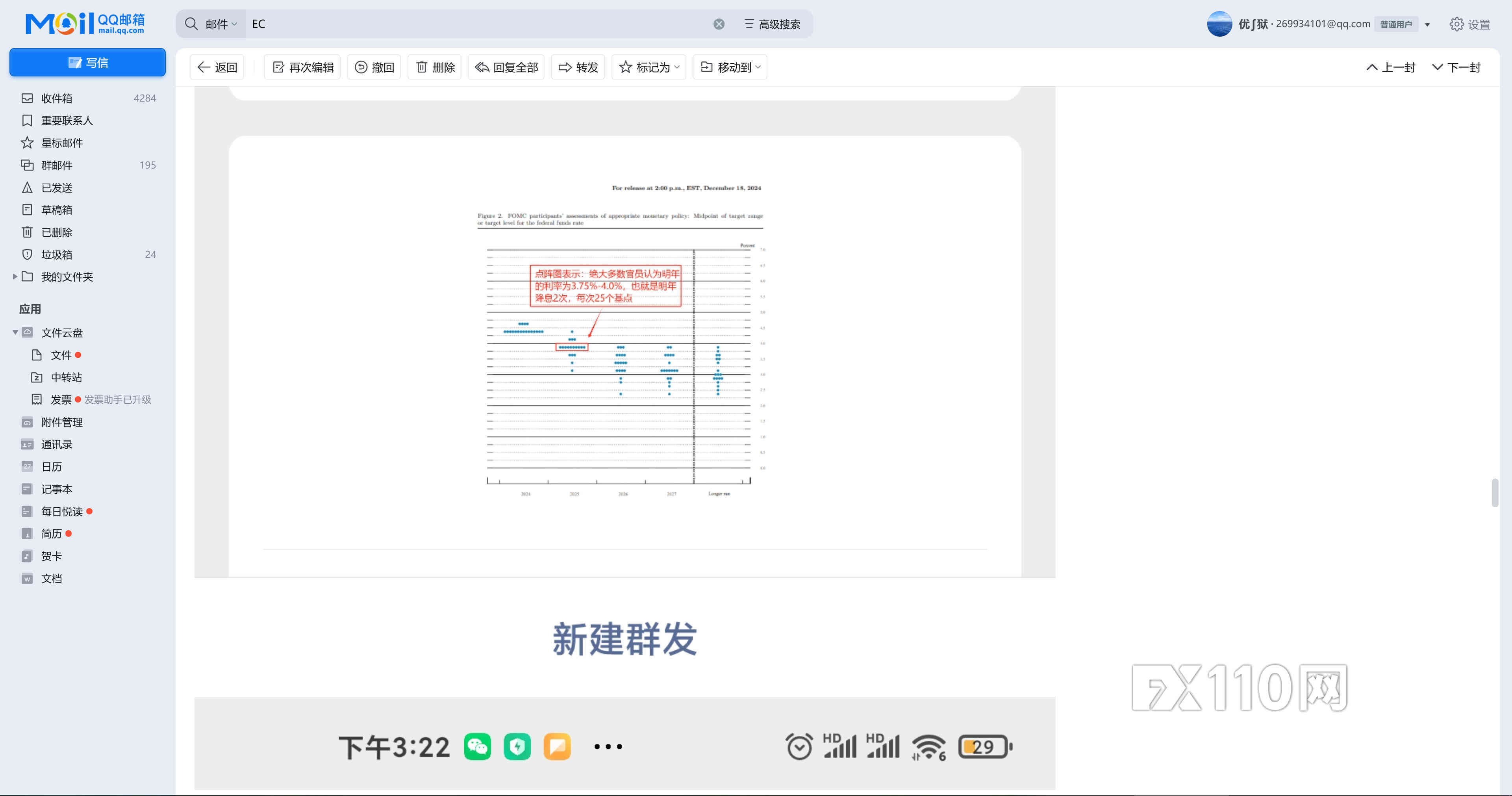The image size is (1512, 796).
Task: Open 发票 invoices item
Action: pos(61,399)
